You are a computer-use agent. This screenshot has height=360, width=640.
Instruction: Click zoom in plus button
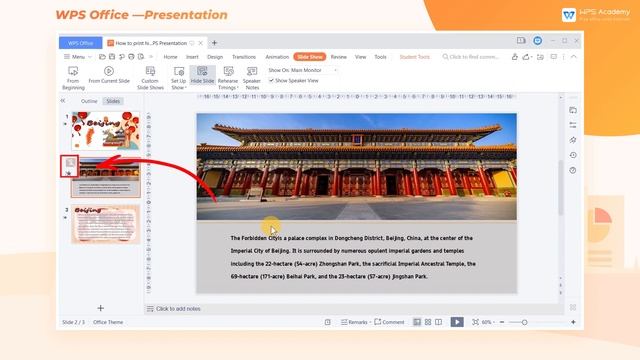point(573,322)
